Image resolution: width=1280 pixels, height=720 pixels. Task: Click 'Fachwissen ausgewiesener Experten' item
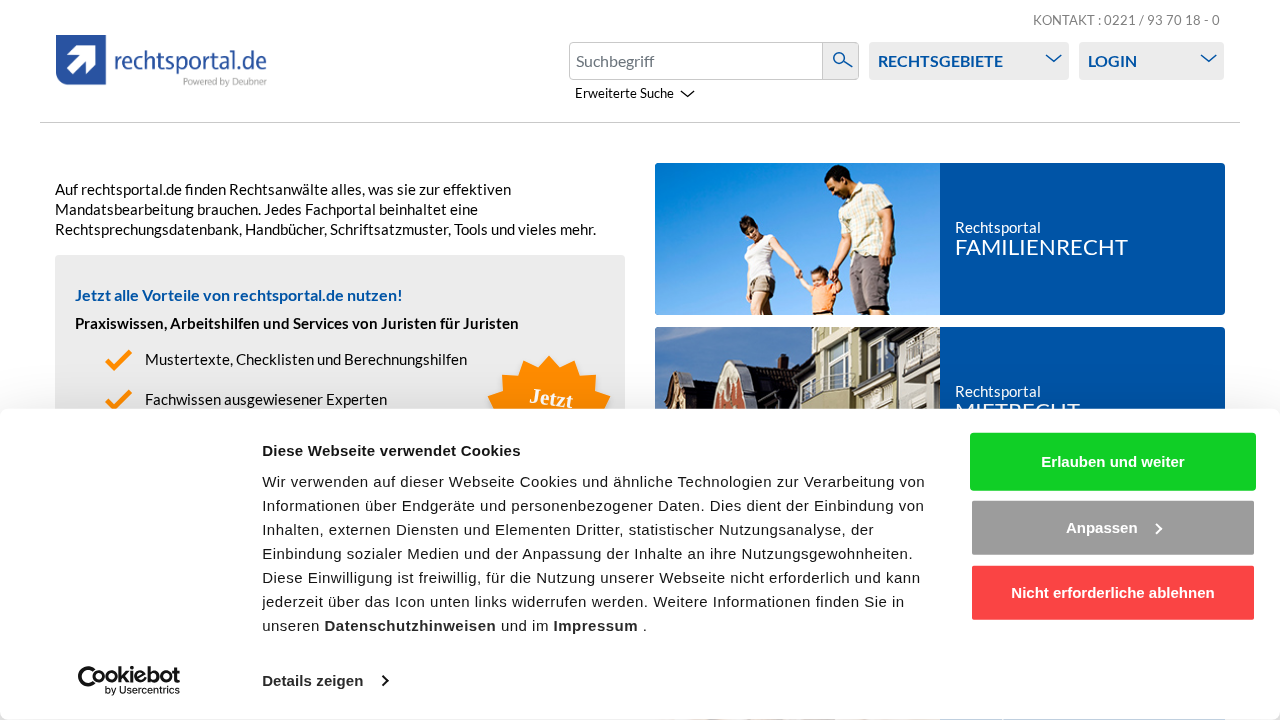(x=266, y=399)
